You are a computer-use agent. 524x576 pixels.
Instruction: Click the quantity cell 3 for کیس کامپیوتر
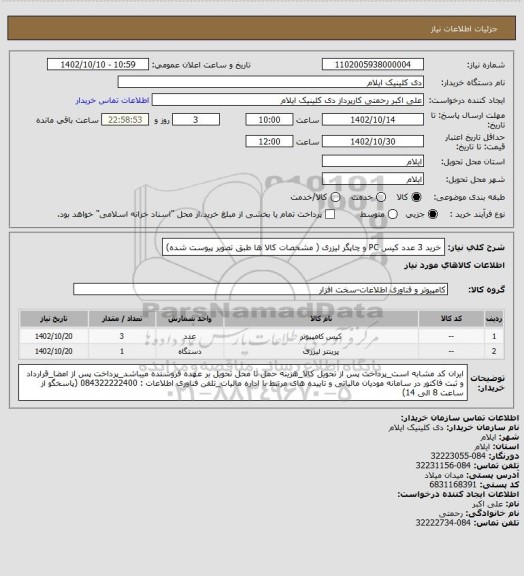tap(122, 336)
